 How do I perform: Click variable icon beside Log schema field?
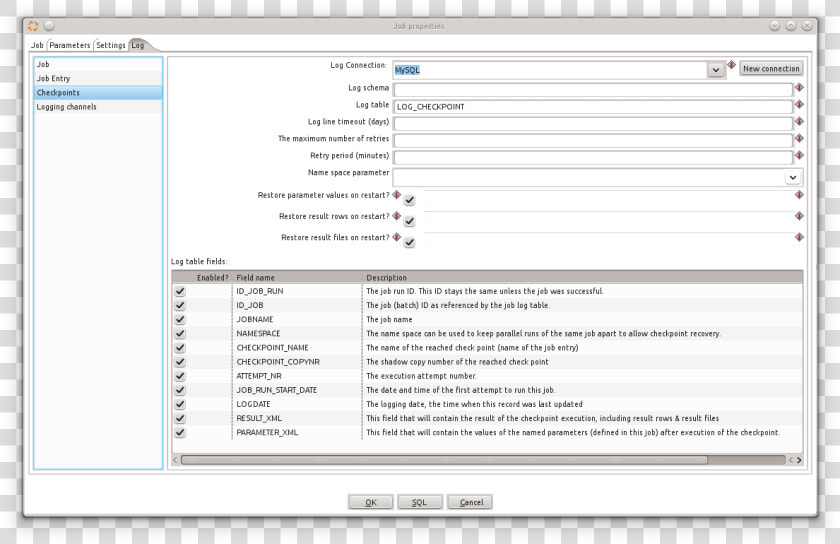(799, 87)
